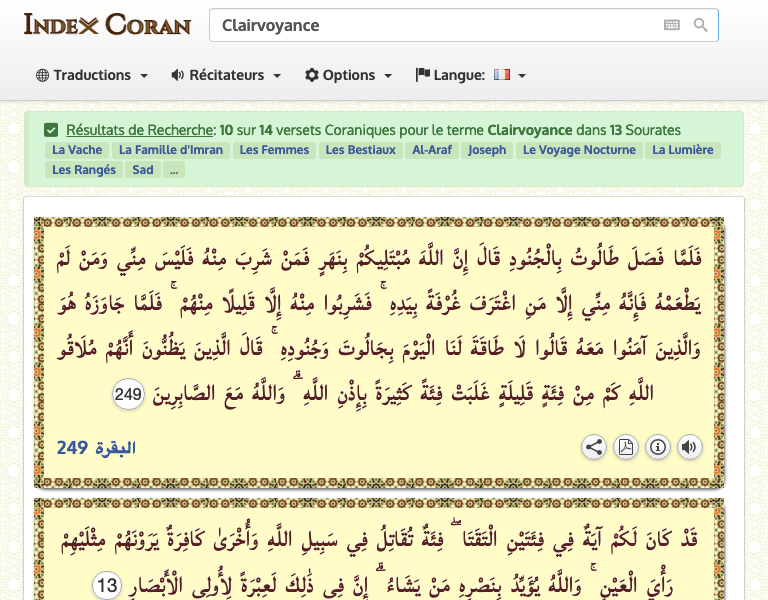Show verse info via the info icon
This screenshot has height=600, width=768.
point(658,447)
